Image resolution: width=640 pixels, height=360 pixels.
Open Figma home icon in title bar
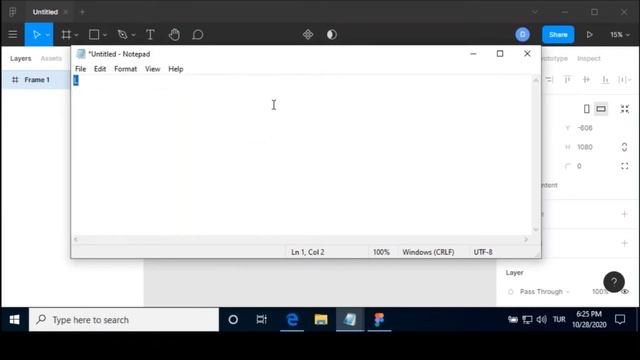coord(13,12)
